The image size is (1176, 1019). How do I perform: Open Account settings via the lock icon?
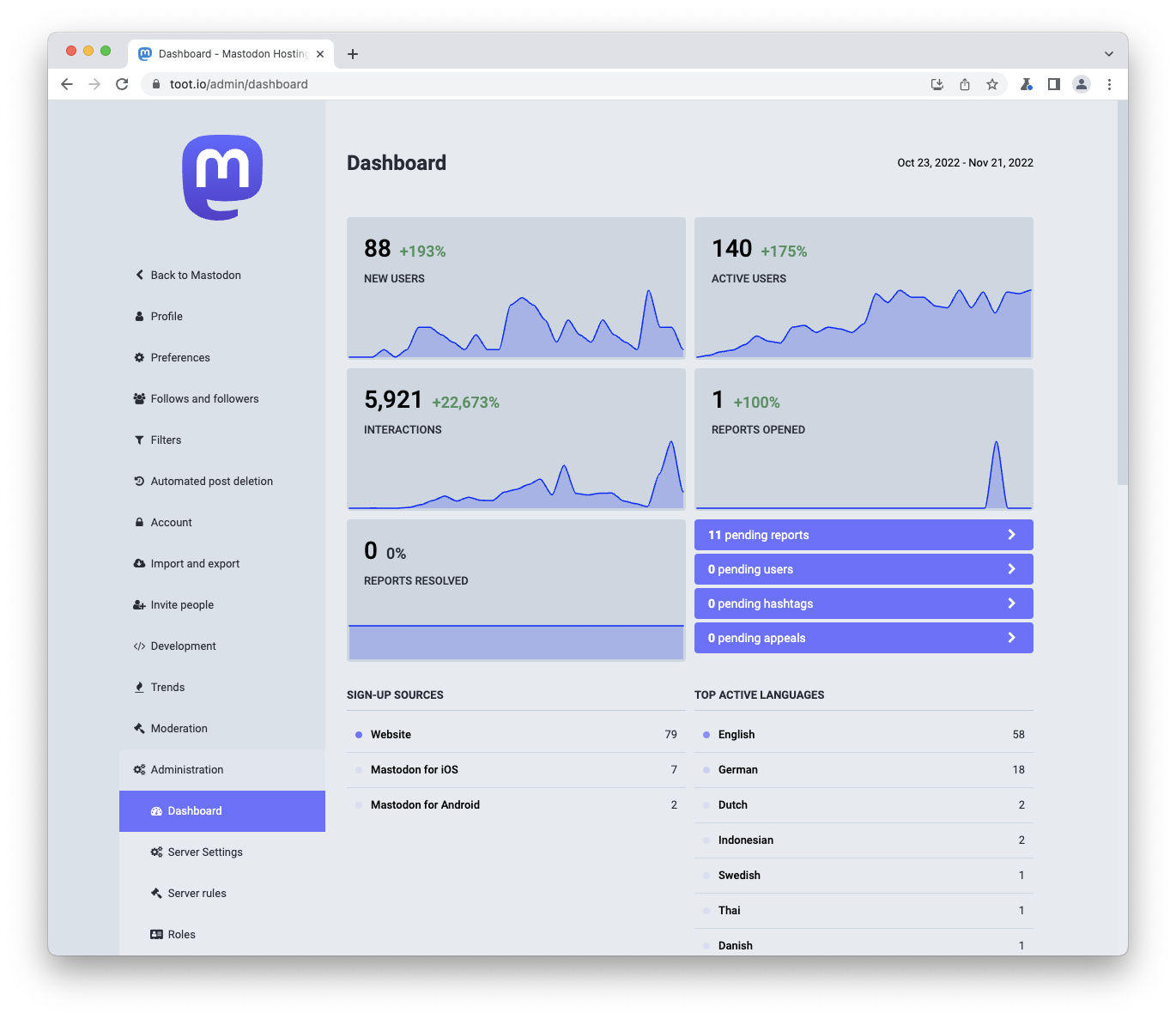[x=139, y=522]
